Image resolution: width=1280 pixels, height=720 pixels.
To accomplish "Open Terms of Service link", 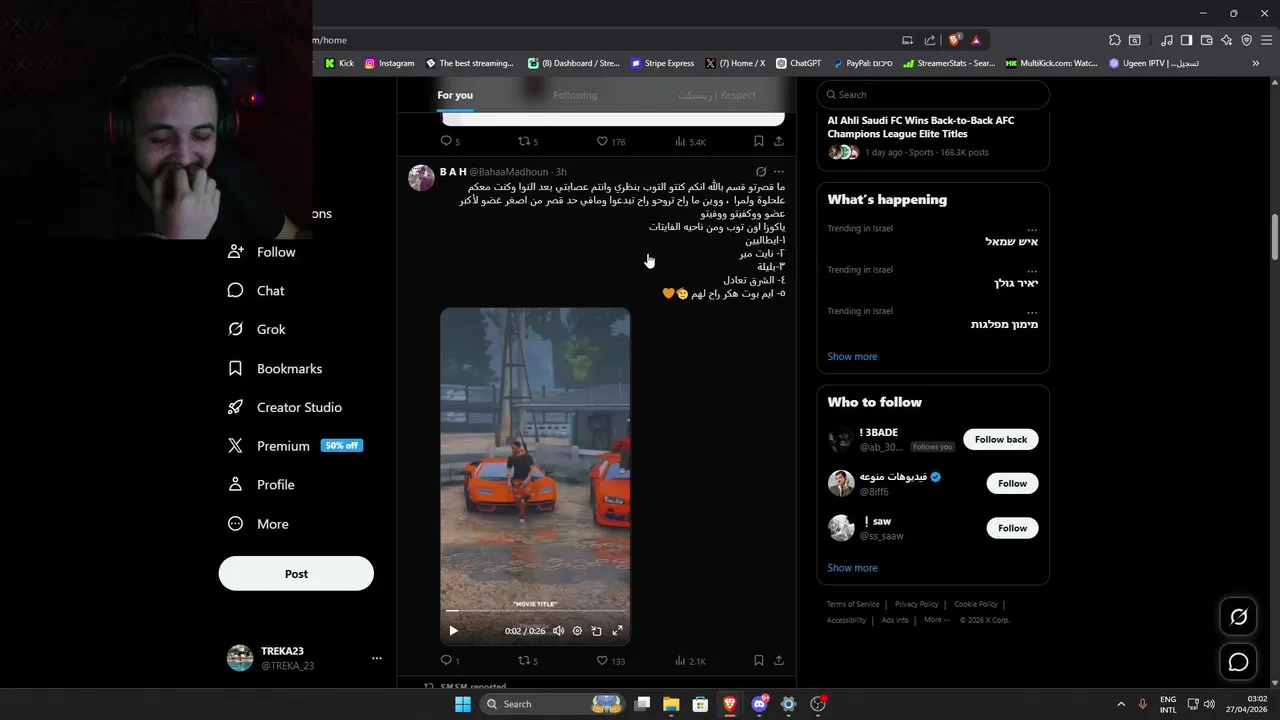I will tap(853, 604).
